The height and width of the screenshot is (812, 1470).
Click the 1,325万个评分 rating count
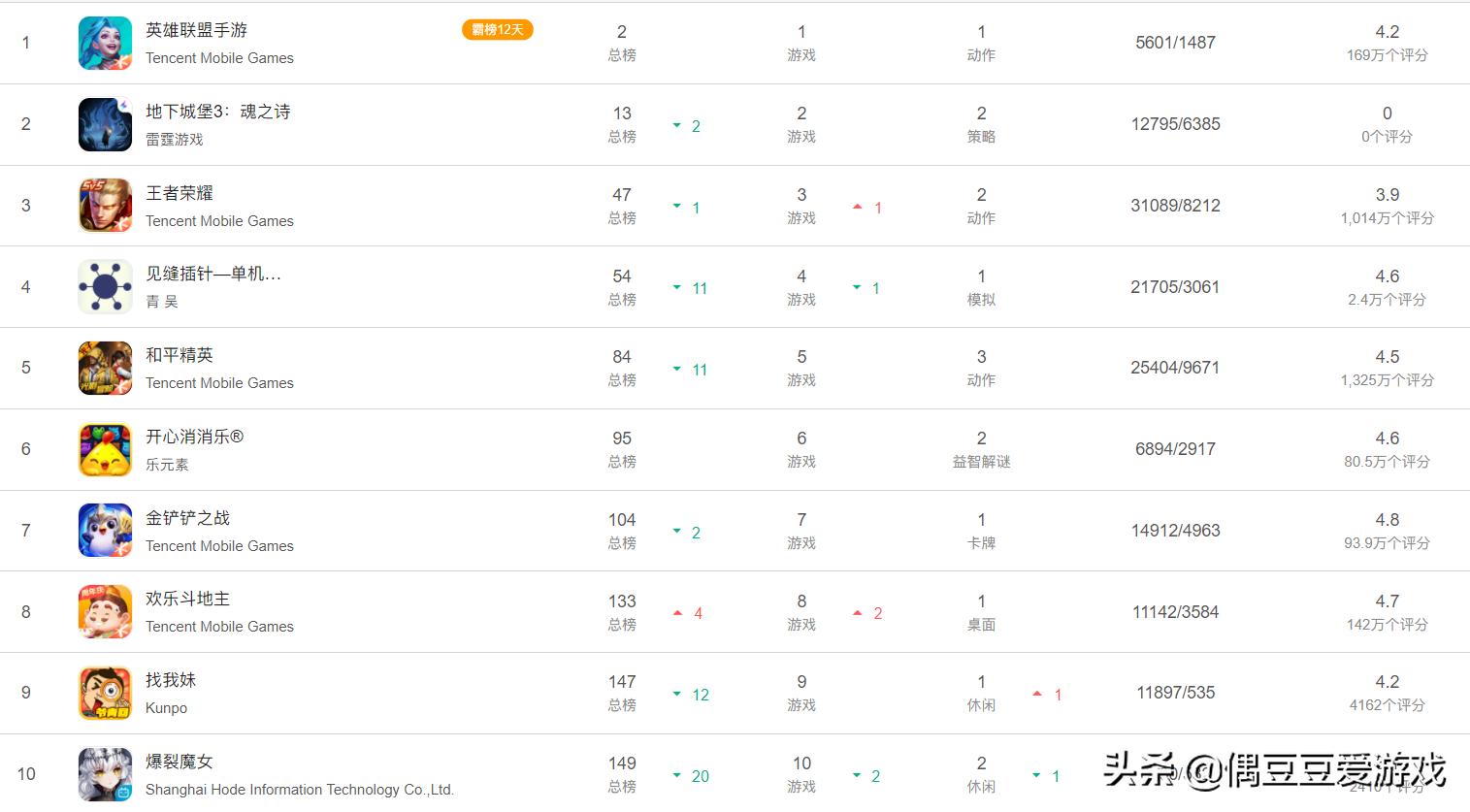coord(1387,380)
